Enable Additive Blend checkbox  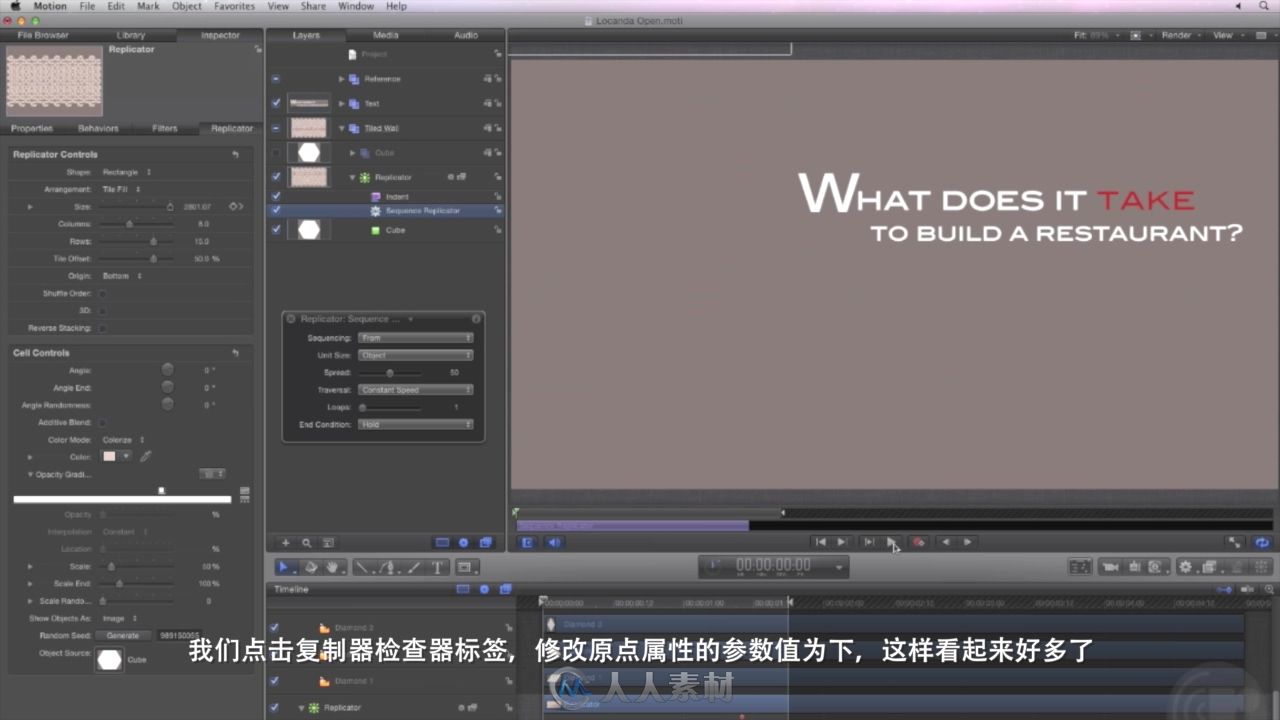102,423
